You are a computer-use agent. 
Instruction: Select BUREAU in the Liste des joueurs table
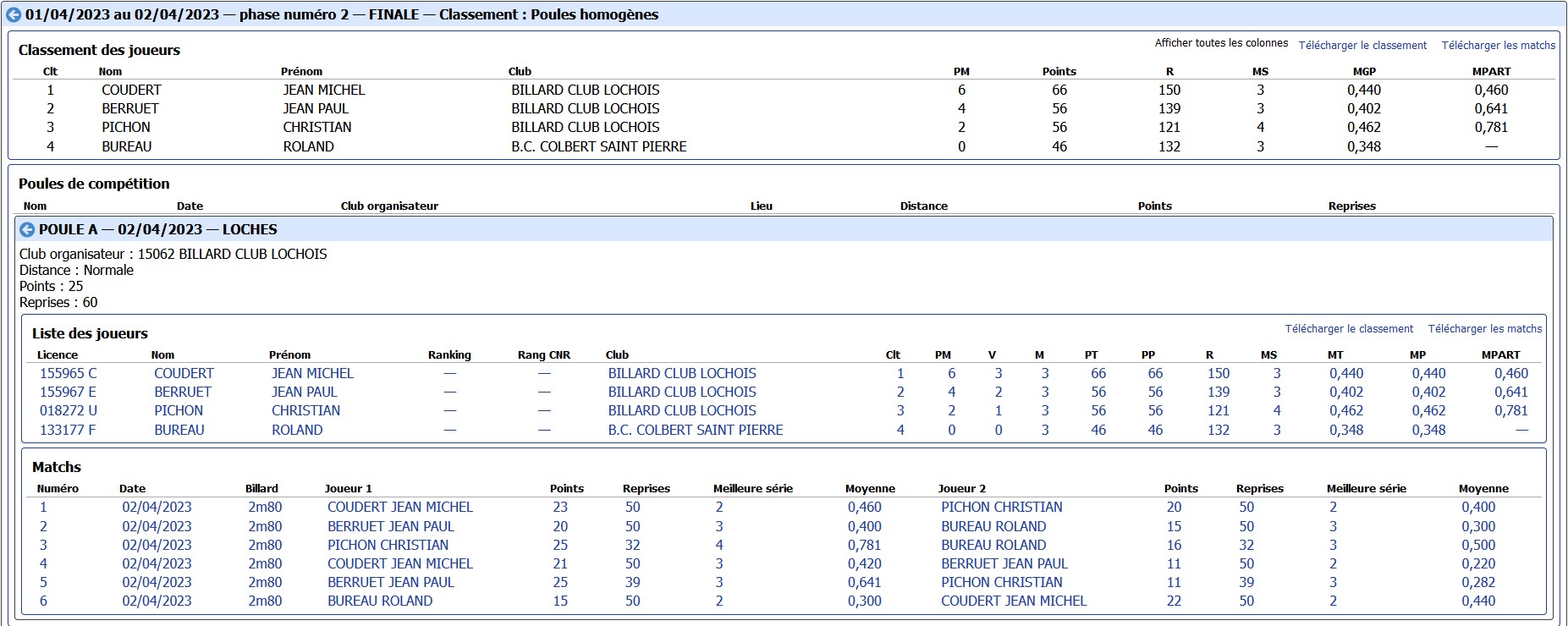click(179, 430)
